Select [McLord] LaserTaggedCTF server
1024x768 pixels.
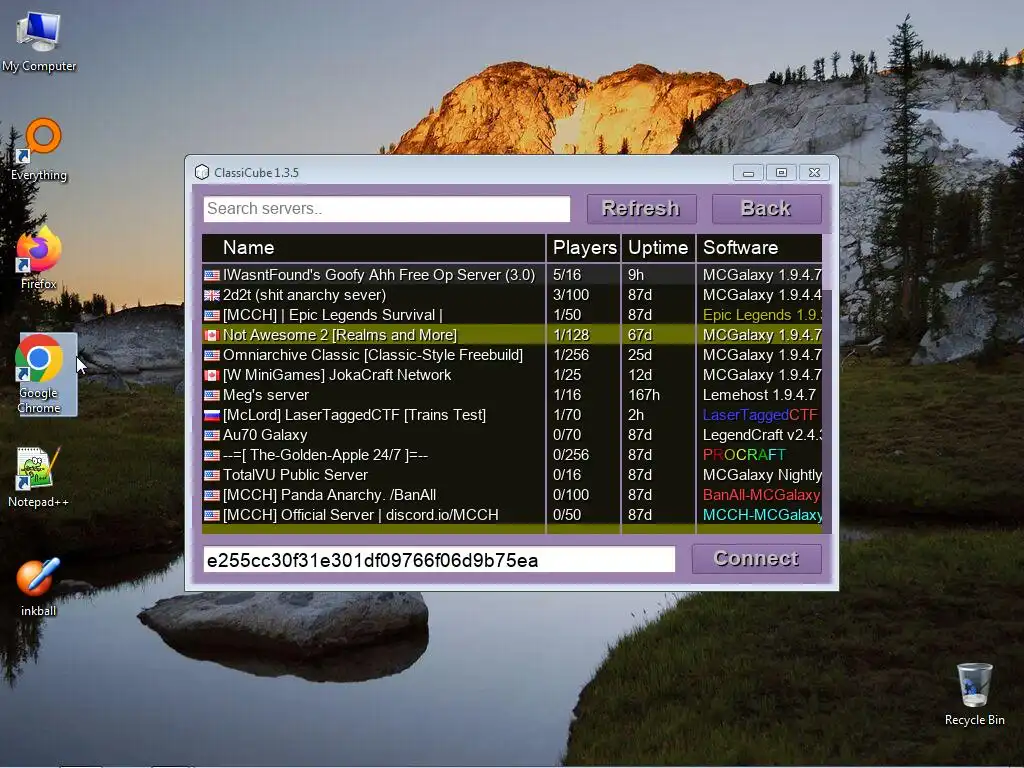pyautogui.click(x=512, y=415)
